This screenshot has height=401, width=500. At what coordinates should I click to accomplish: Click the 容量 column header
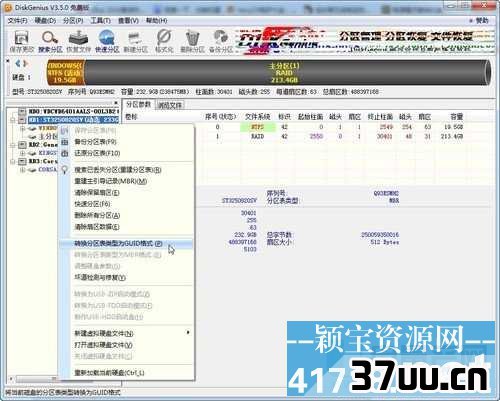(457, 117)
